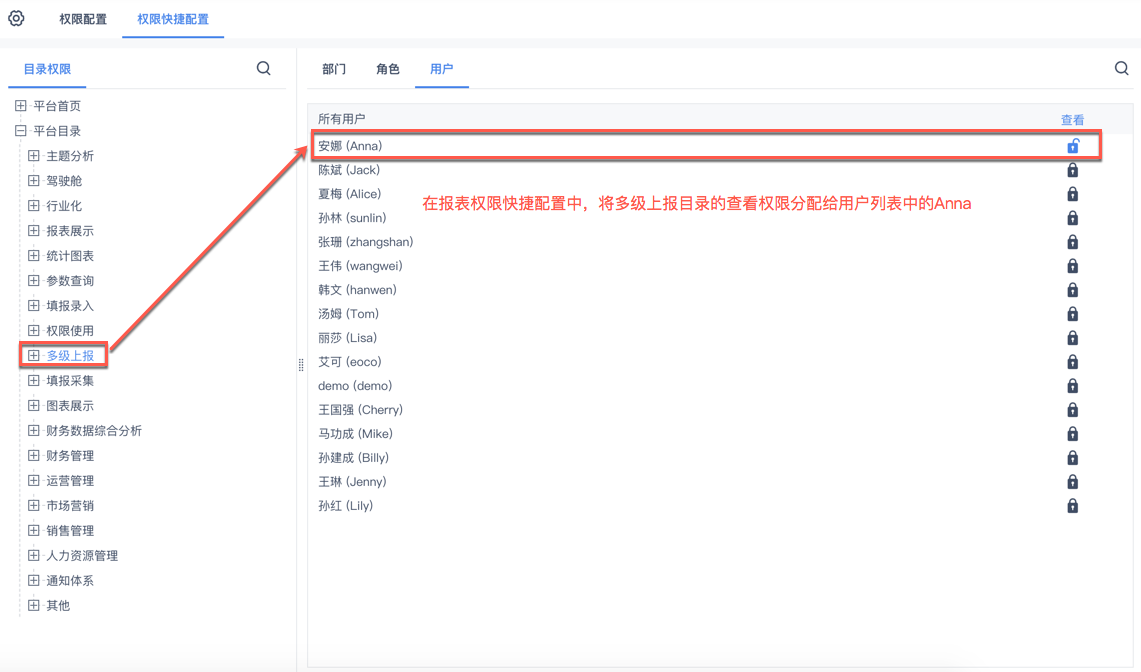Expand the 统计图表 folder
Image resolution: width=1141 pixels, height=672 pixels.
tap(33, 256)
